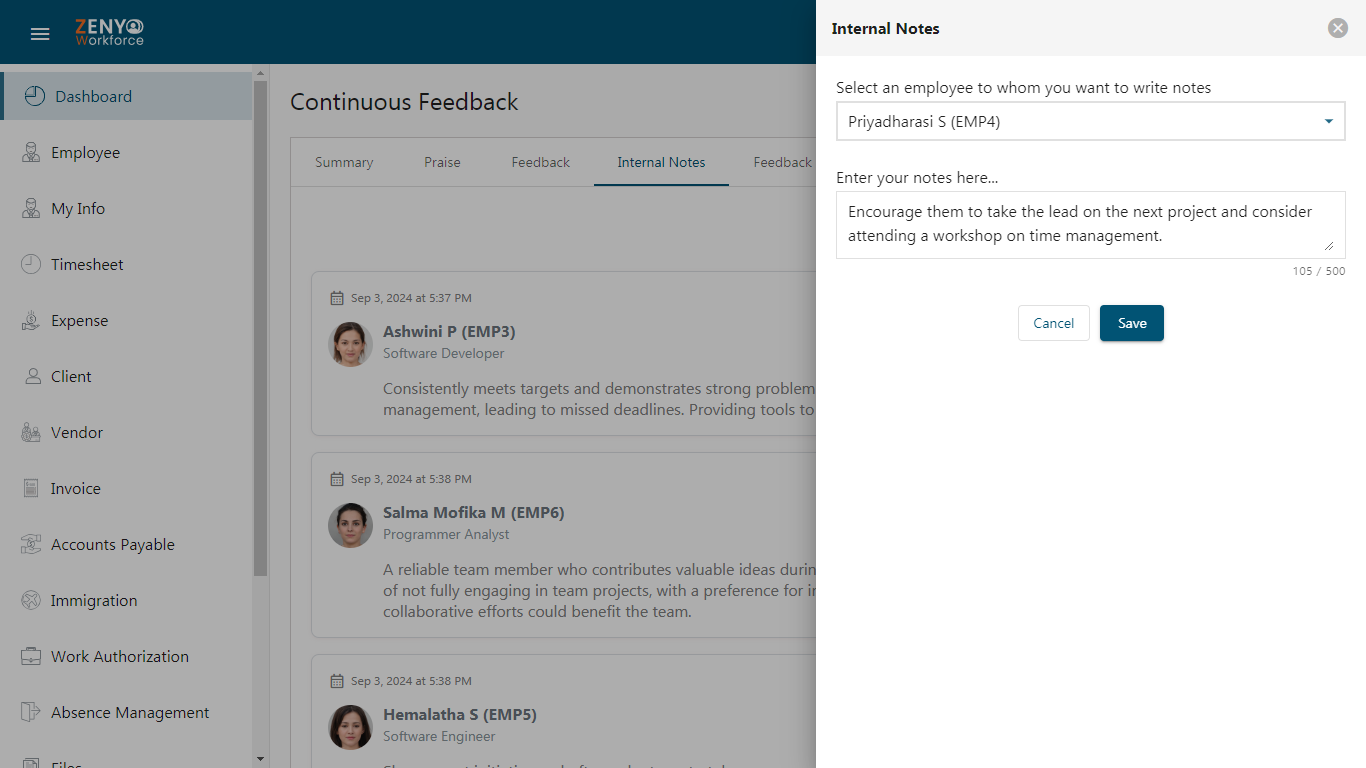Open Immigration in the sidebar
The image size is (1366, 768).
[127, 600]
